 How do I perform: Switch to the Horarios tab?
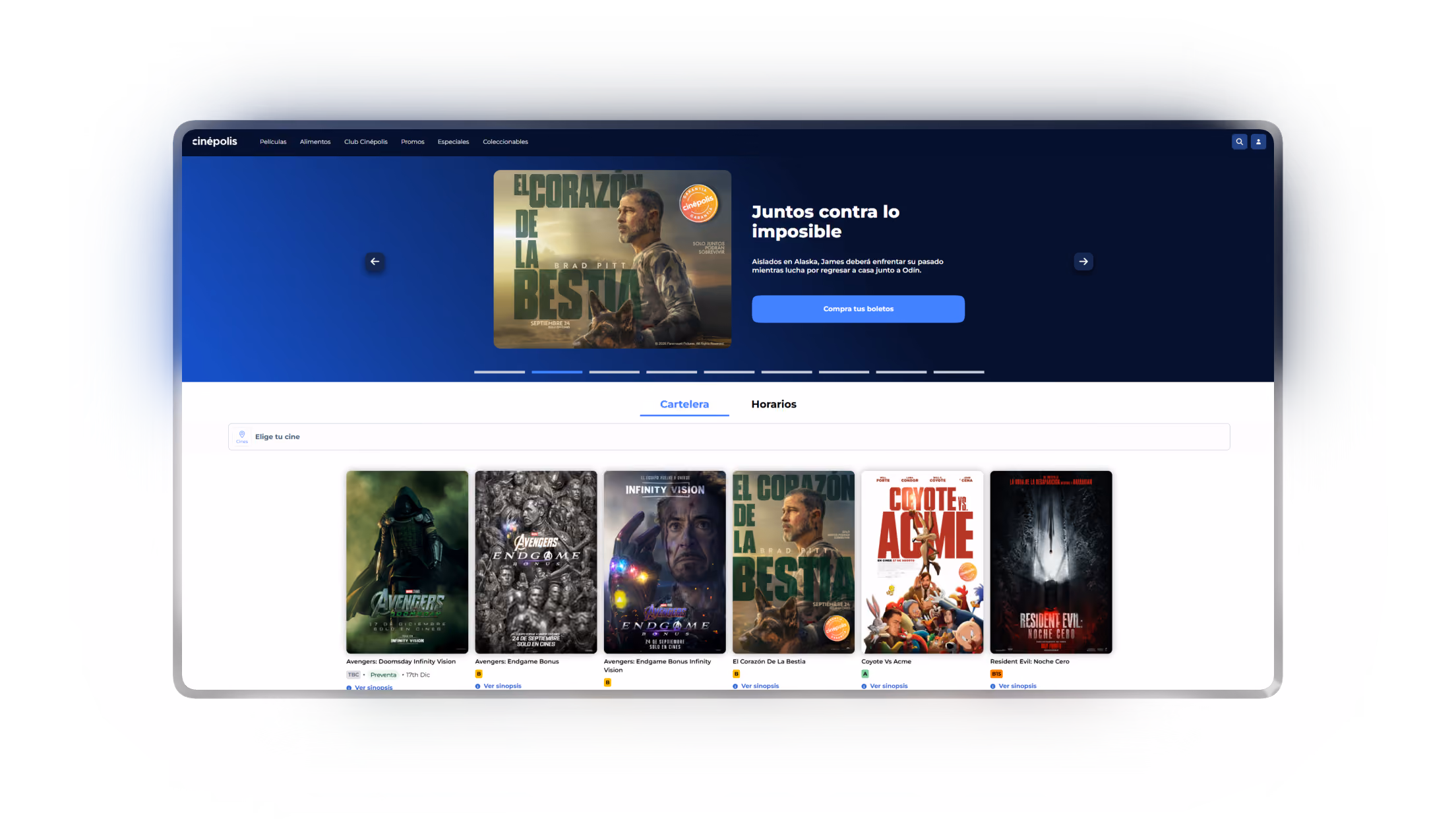[773, 404]
